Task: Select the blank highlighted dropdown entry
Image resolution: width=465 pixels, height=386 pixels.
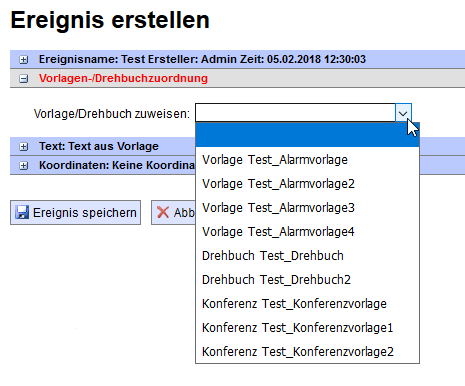Action: (x=307, y=135)
